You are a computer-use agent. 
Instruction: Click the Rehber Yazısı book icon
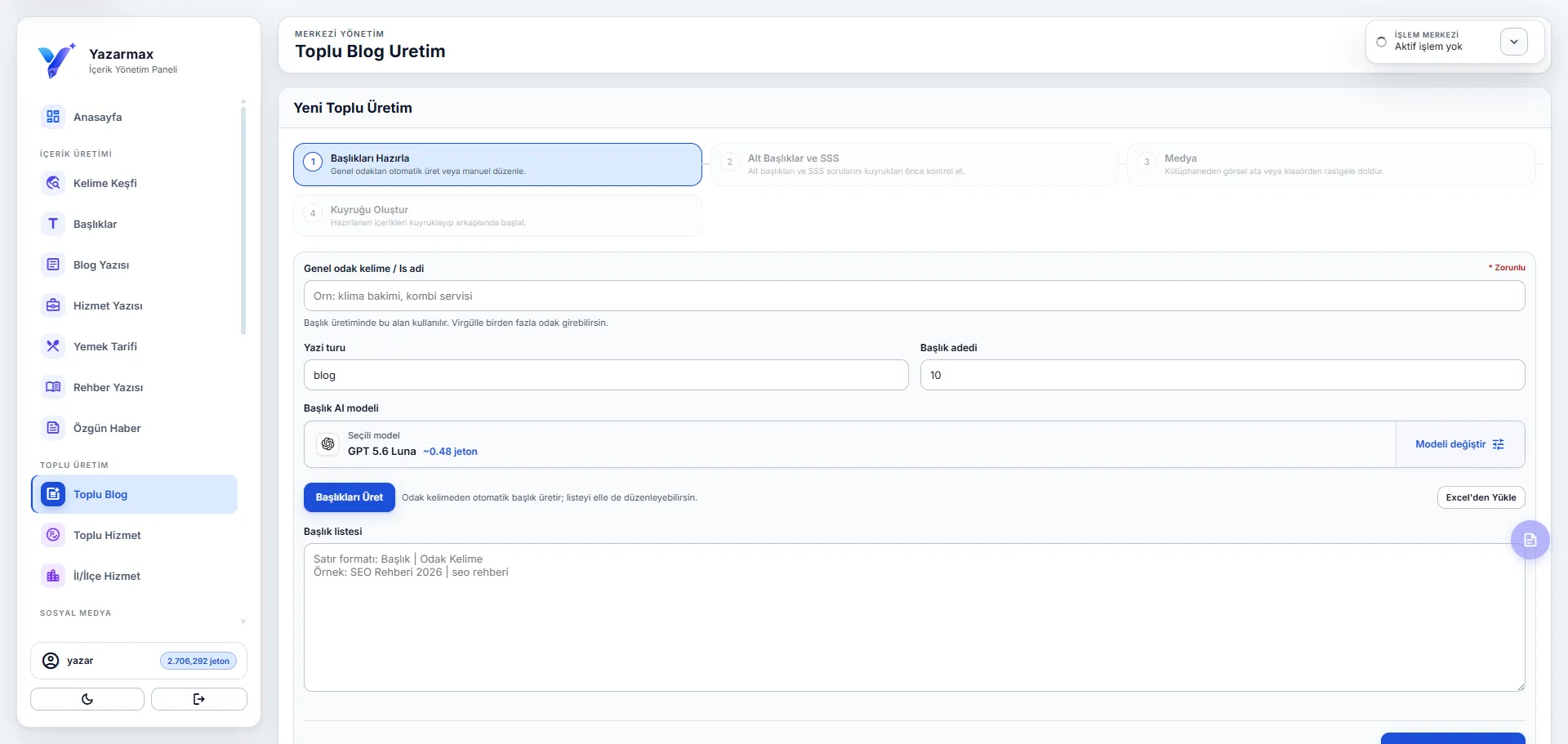pyautogui.click(x=53, y=387)
